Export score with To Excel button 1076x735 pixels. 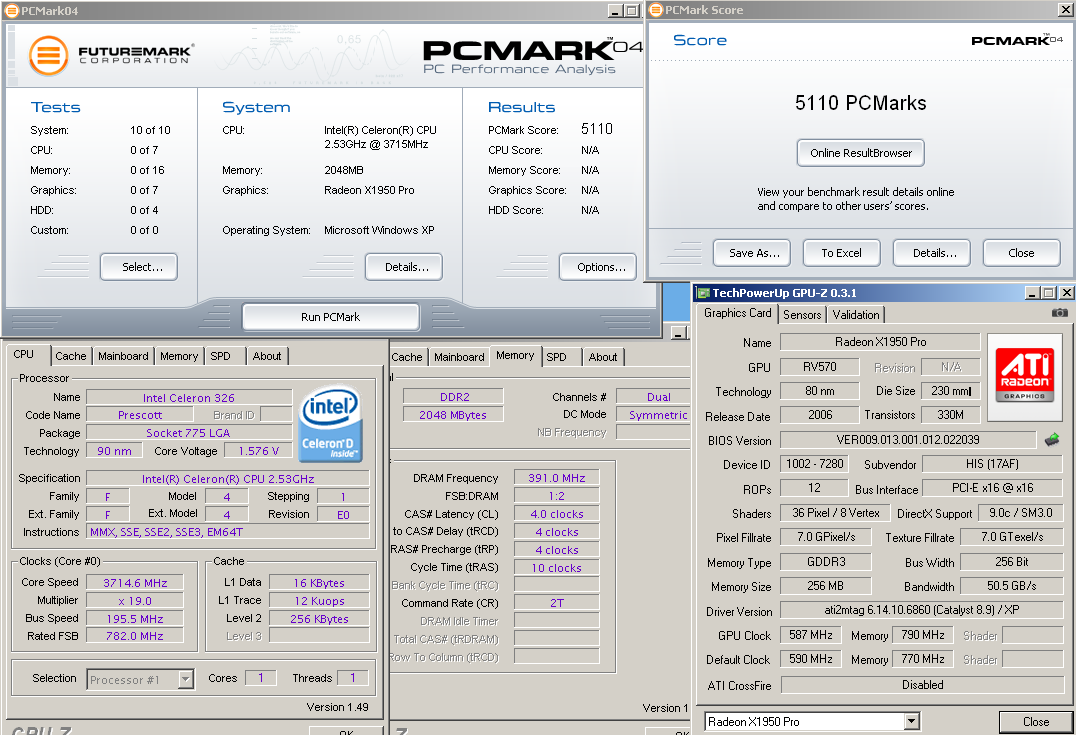(841, 253)
